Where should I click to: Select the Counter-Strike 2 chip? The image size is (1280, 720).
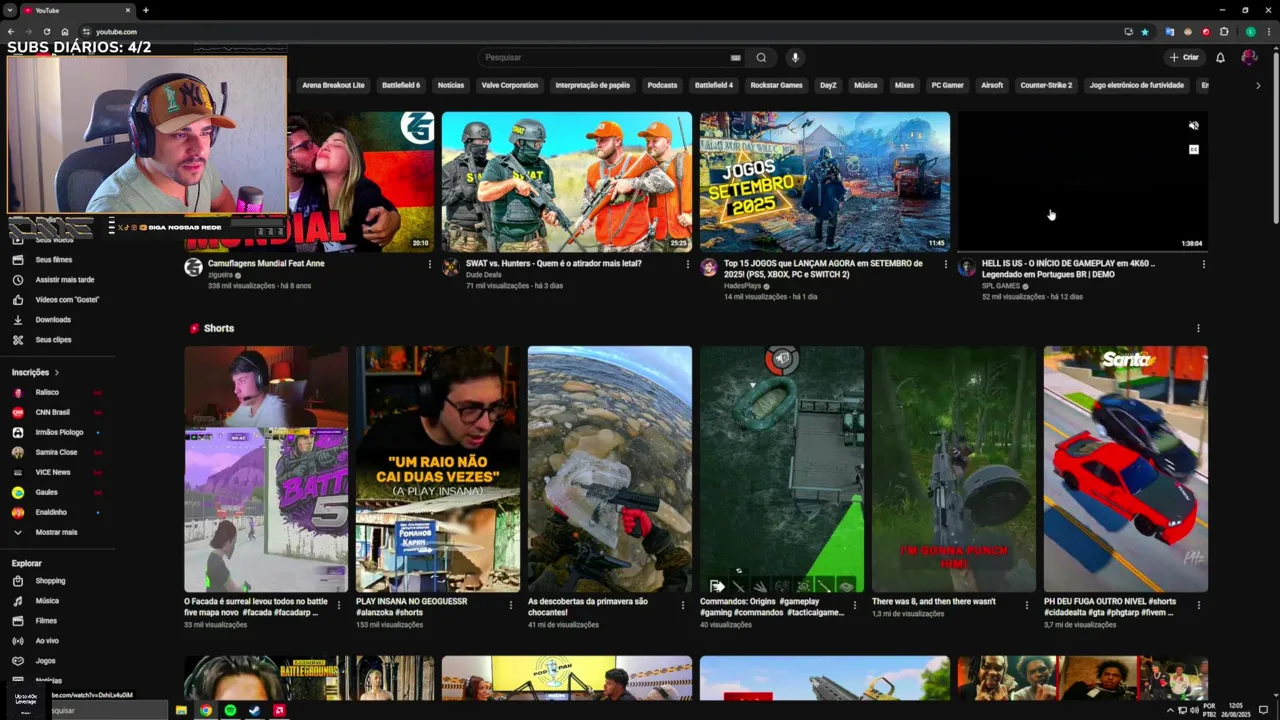coord(1046,85)
